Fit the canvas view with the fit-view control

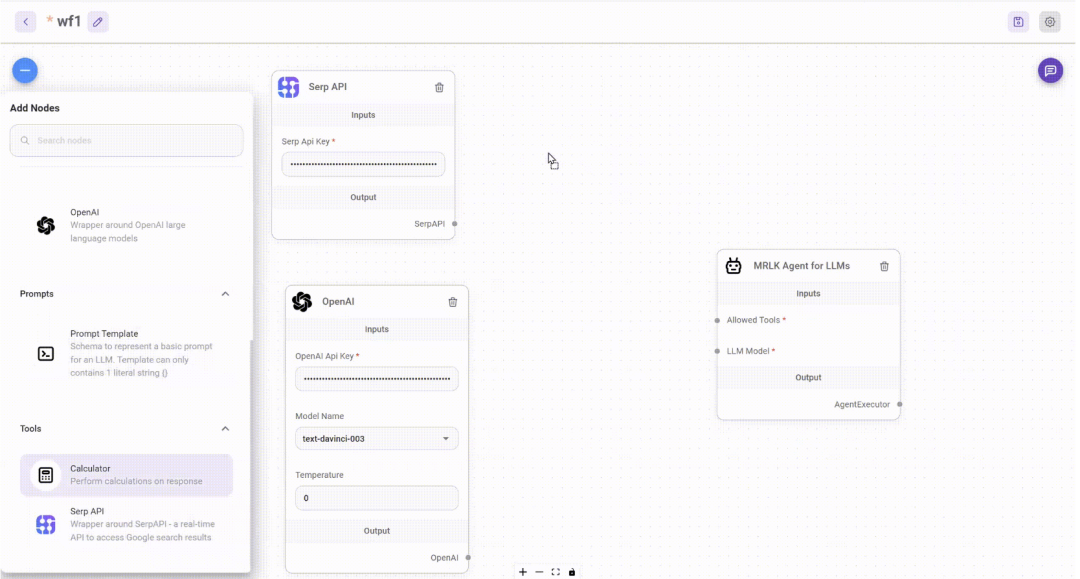556,572
